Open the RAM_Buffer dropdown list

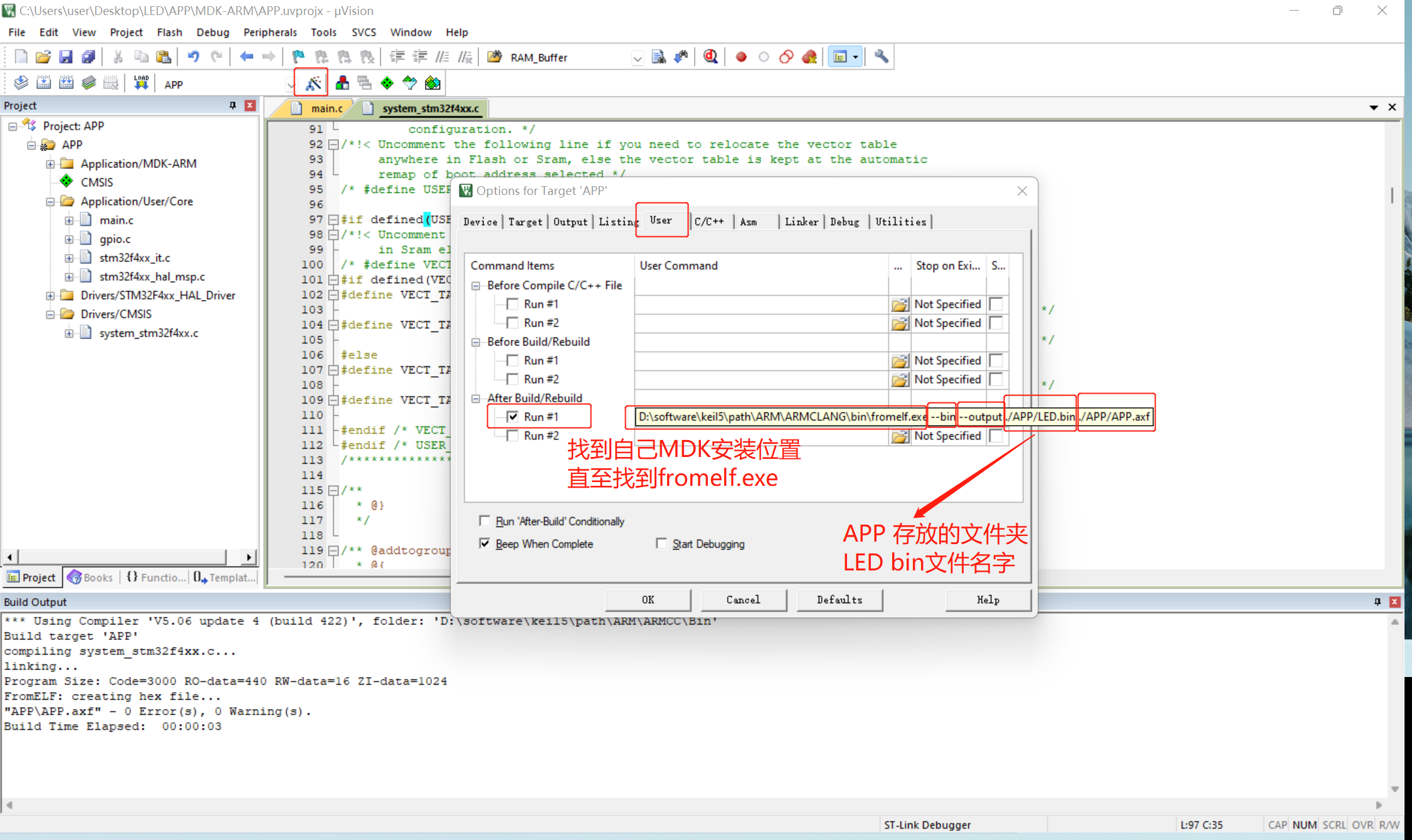637,58
